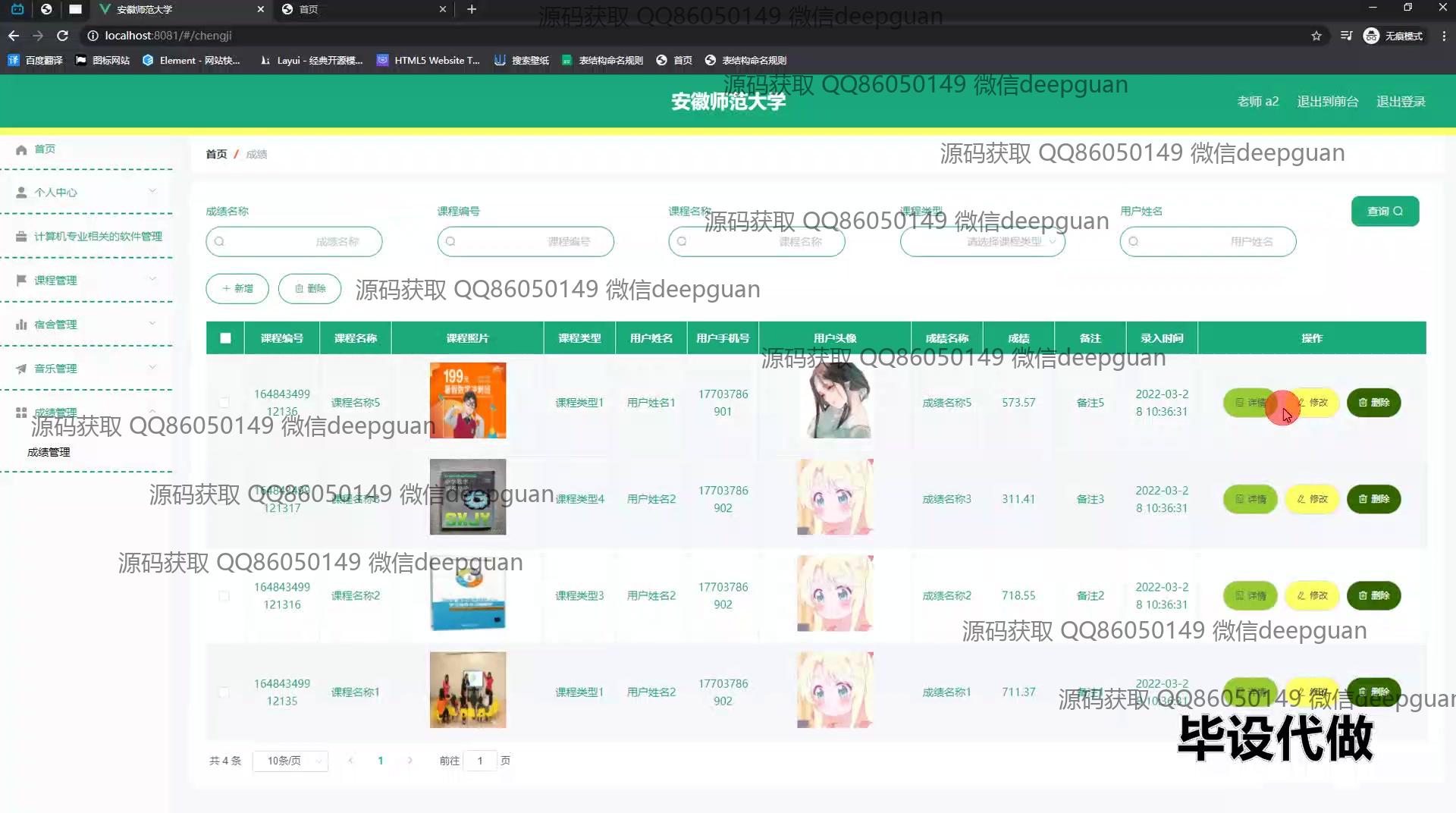Check the row checkbox for 课程名称1
Image resolution: width=1456 pixels, height=813 pixels.
224,692
